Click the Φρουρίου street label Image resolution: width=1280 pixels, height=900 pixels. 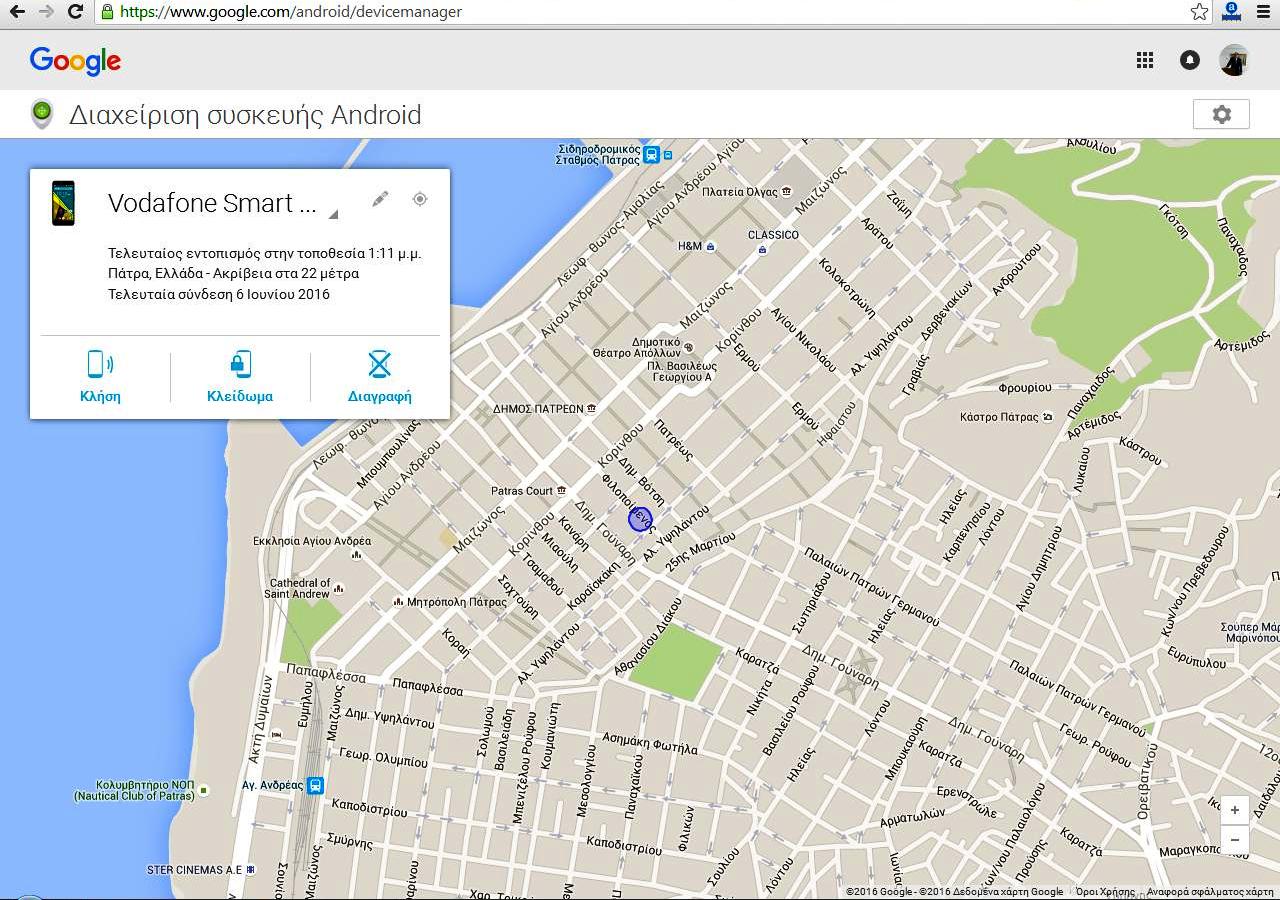(1025, 387)
